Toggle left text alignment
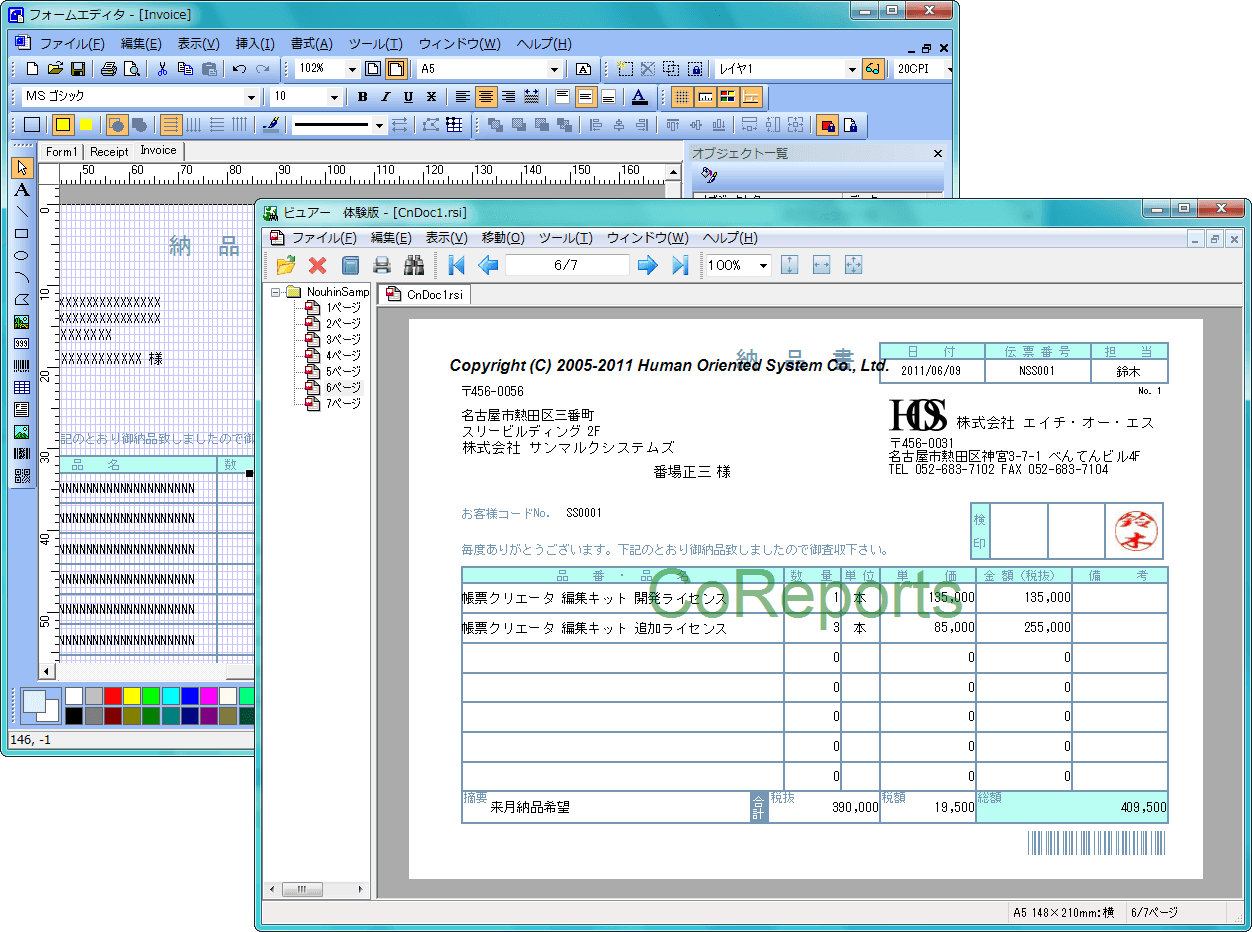The height and width of the screenshot is (932, 1252). tap(463, 97)
